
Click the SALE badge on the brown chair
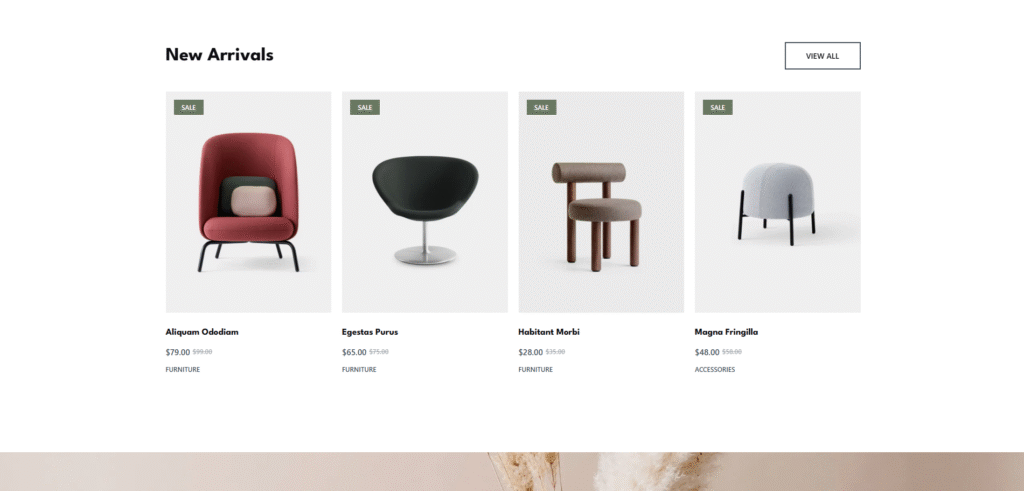click(541, 108)
